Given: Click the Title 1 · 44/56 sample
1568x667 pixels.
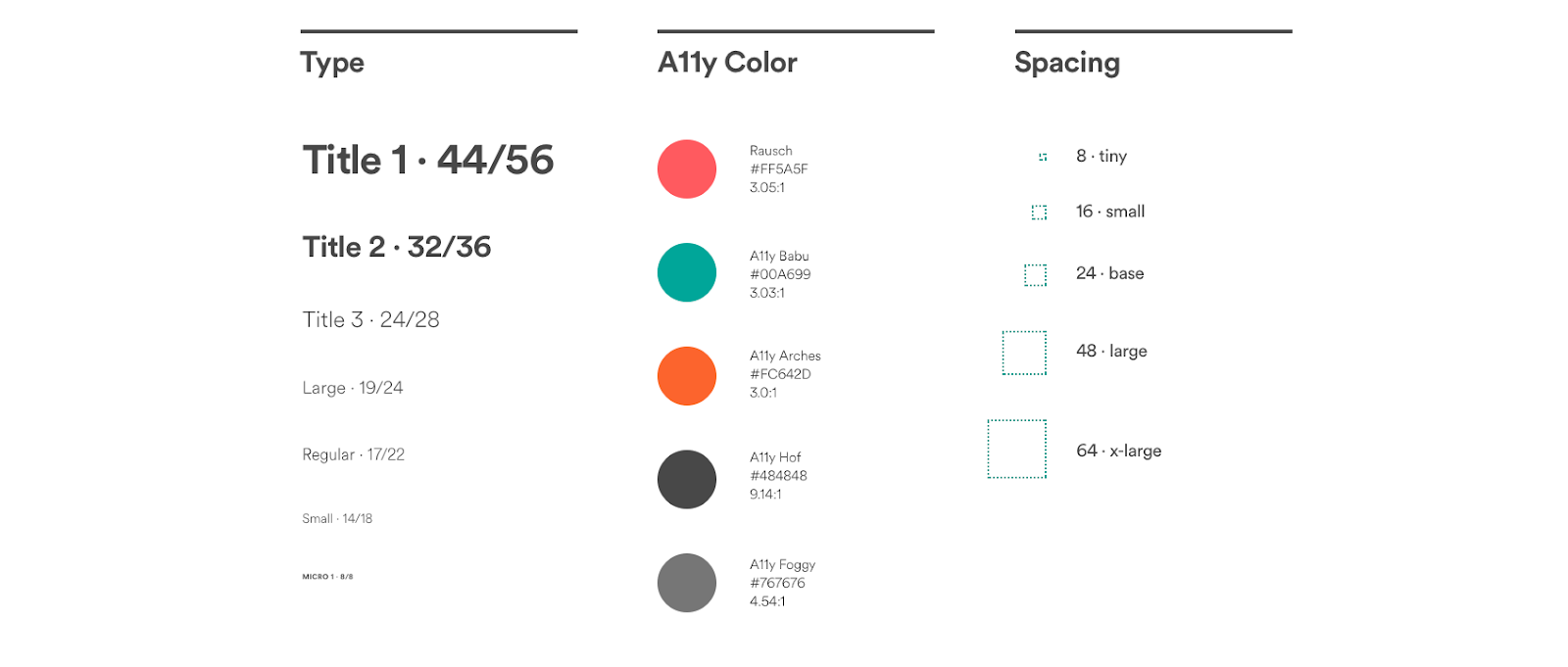Looking at the screenshot, I should coord(428,160).
